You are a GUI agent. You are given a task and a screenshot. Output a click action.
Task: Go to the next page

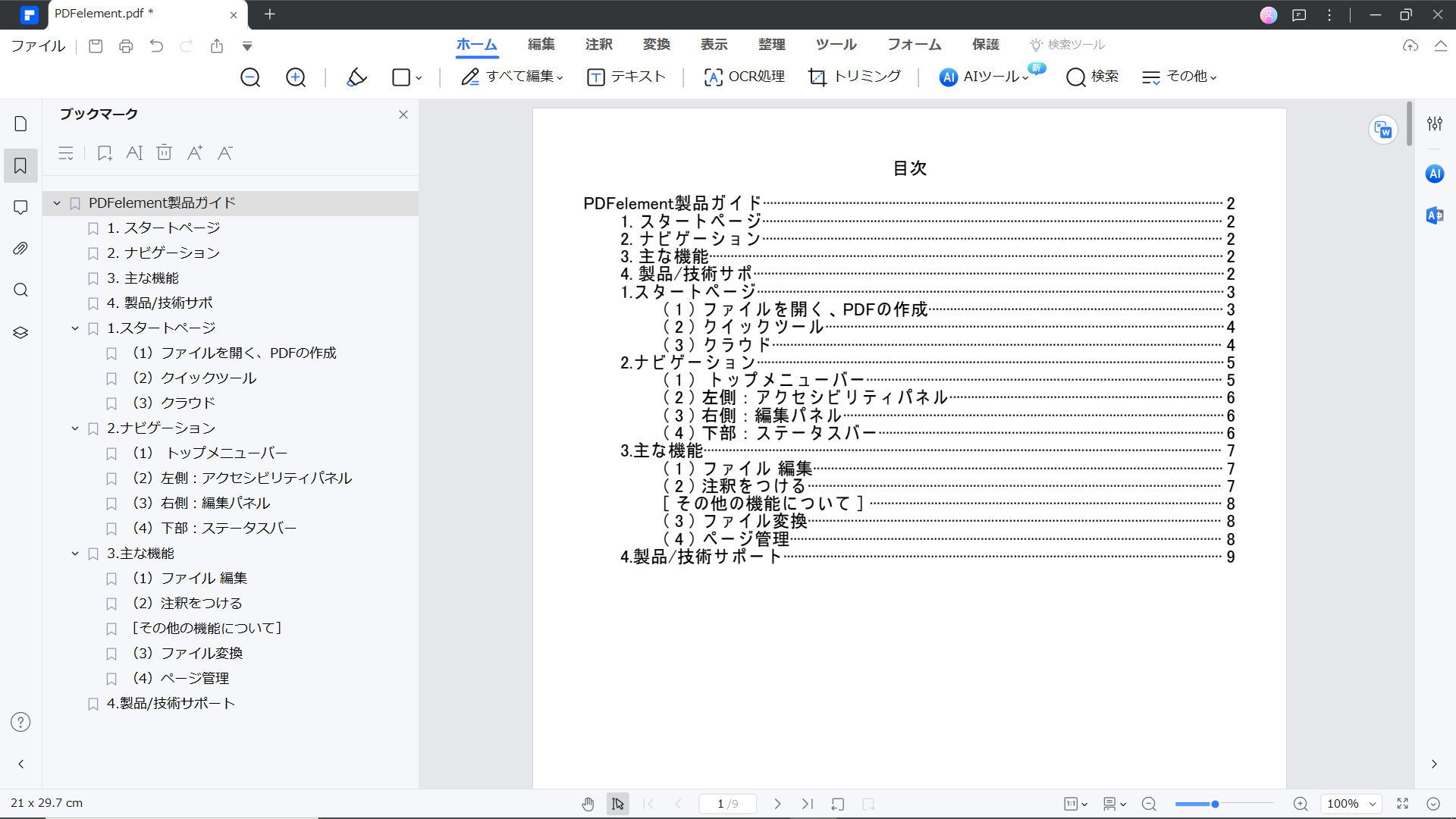click(777, 804)
